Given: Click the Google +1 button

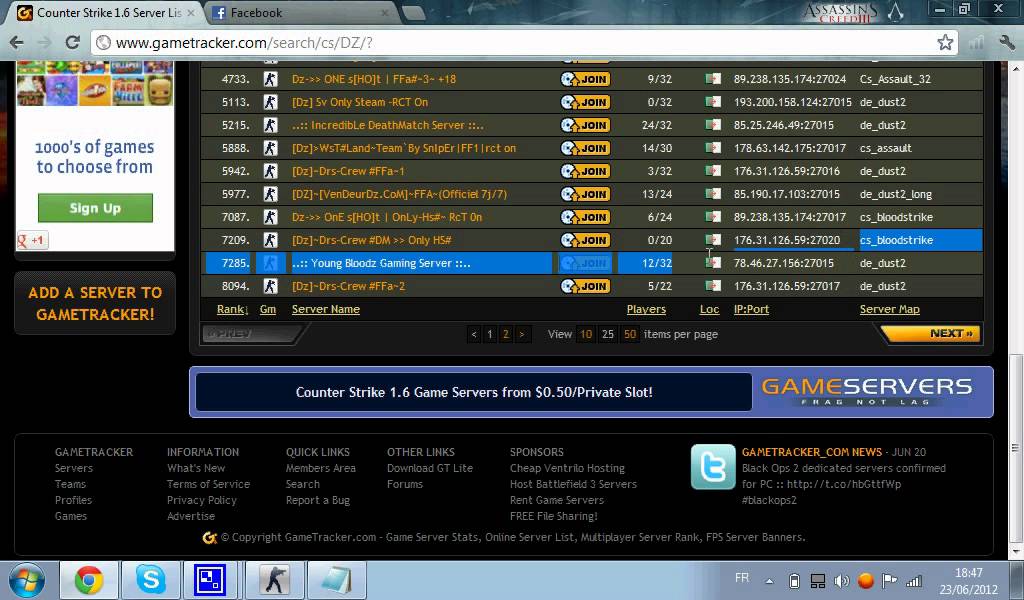Looking at the screenshot, I should (x=32, y=240).
